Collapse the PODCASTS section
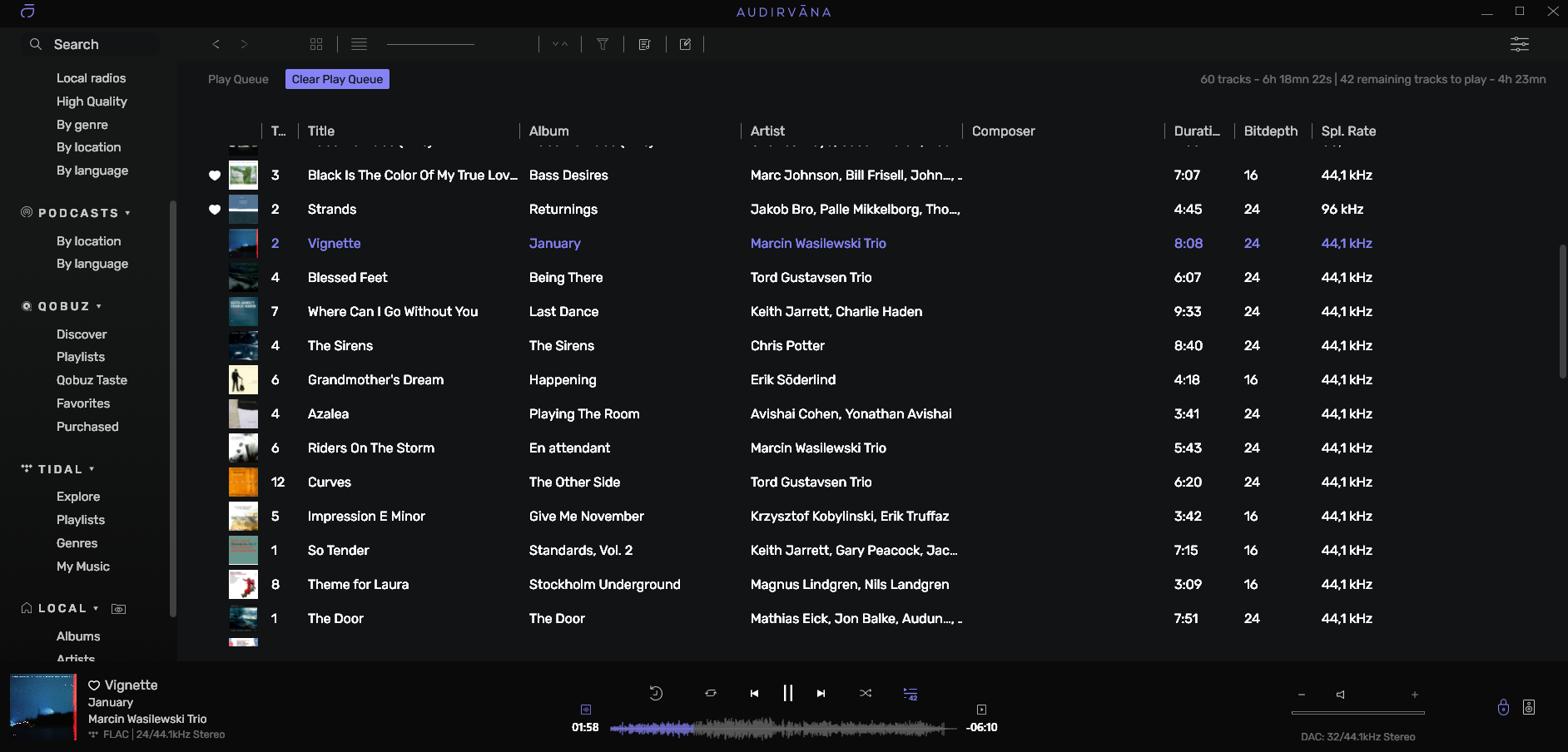The width and height of the screenshot is (1568, 752). point(127,213)
